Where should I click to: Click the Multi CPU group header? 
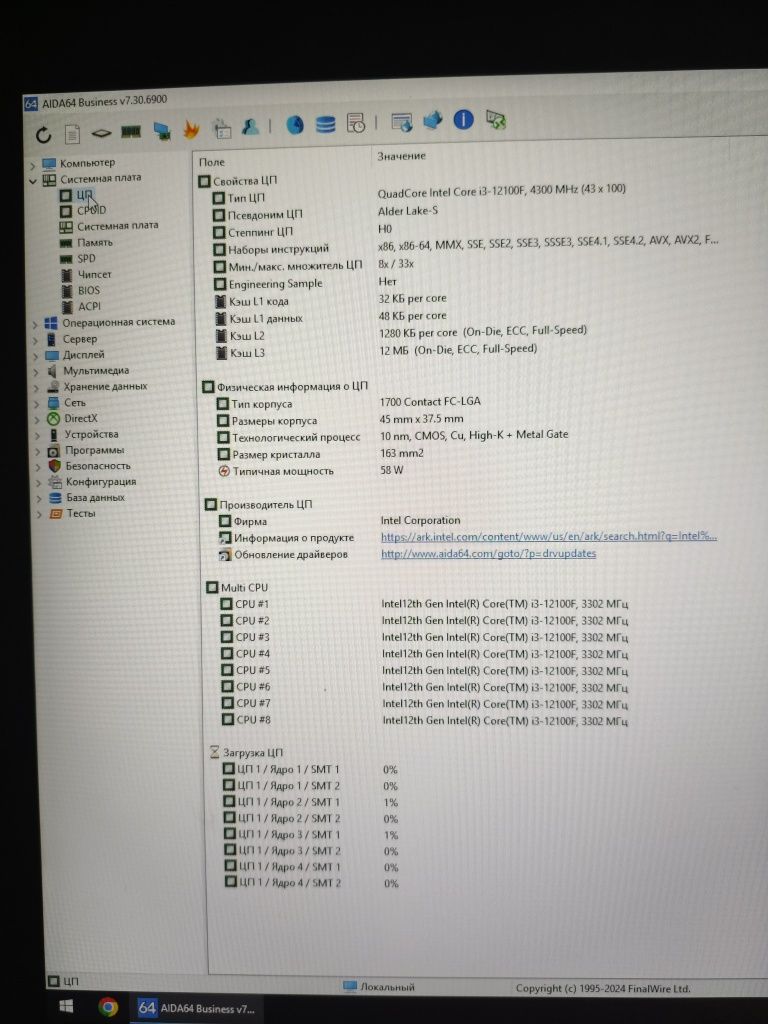coord(237,587)
